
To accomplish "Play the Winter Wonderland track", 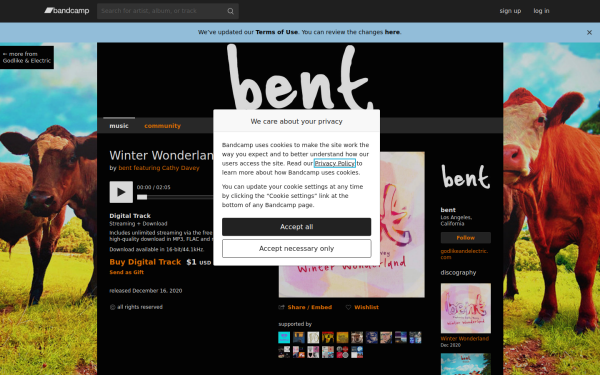I will [x=121, y=192].
